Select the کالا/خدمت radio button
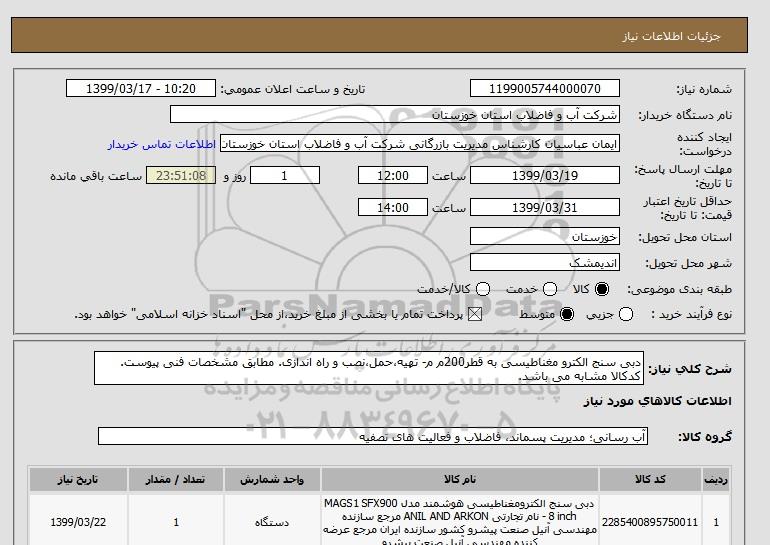770x545 pixels. pos(483,289)
